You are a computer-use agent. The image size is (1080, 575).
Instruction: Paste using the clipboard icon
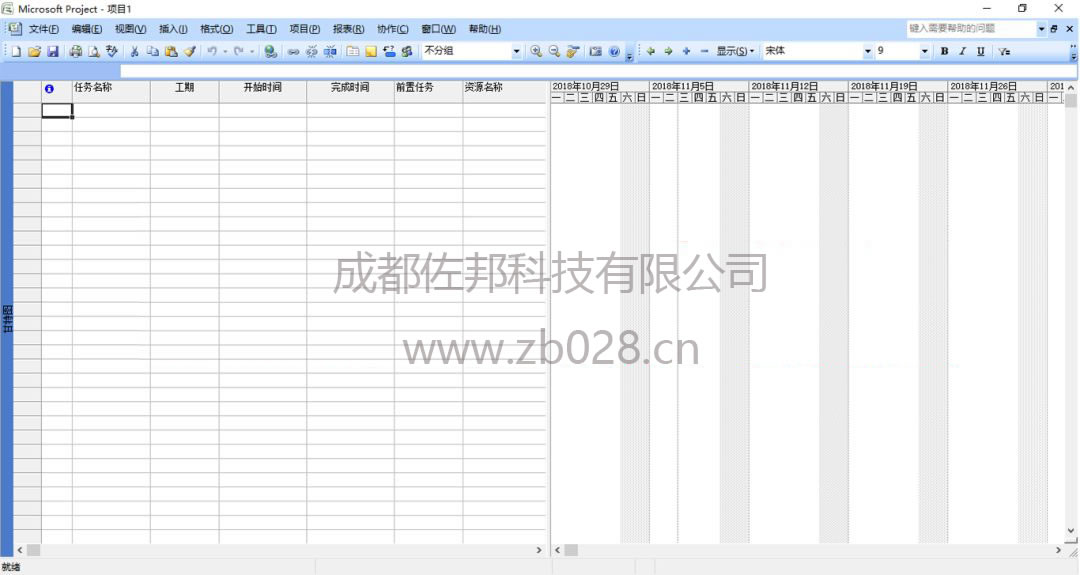[171, 52]
